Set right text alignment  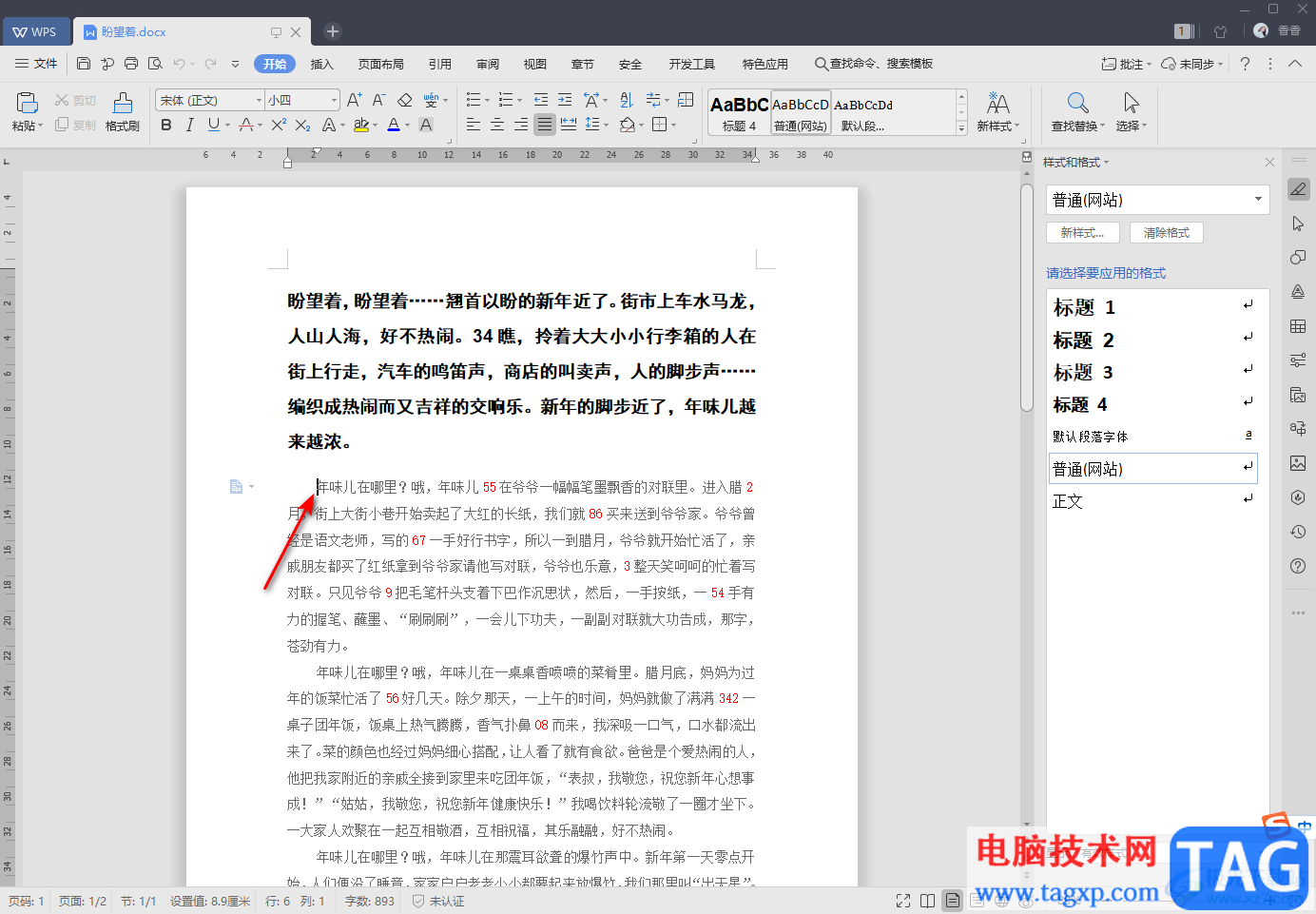click(521, 125)
